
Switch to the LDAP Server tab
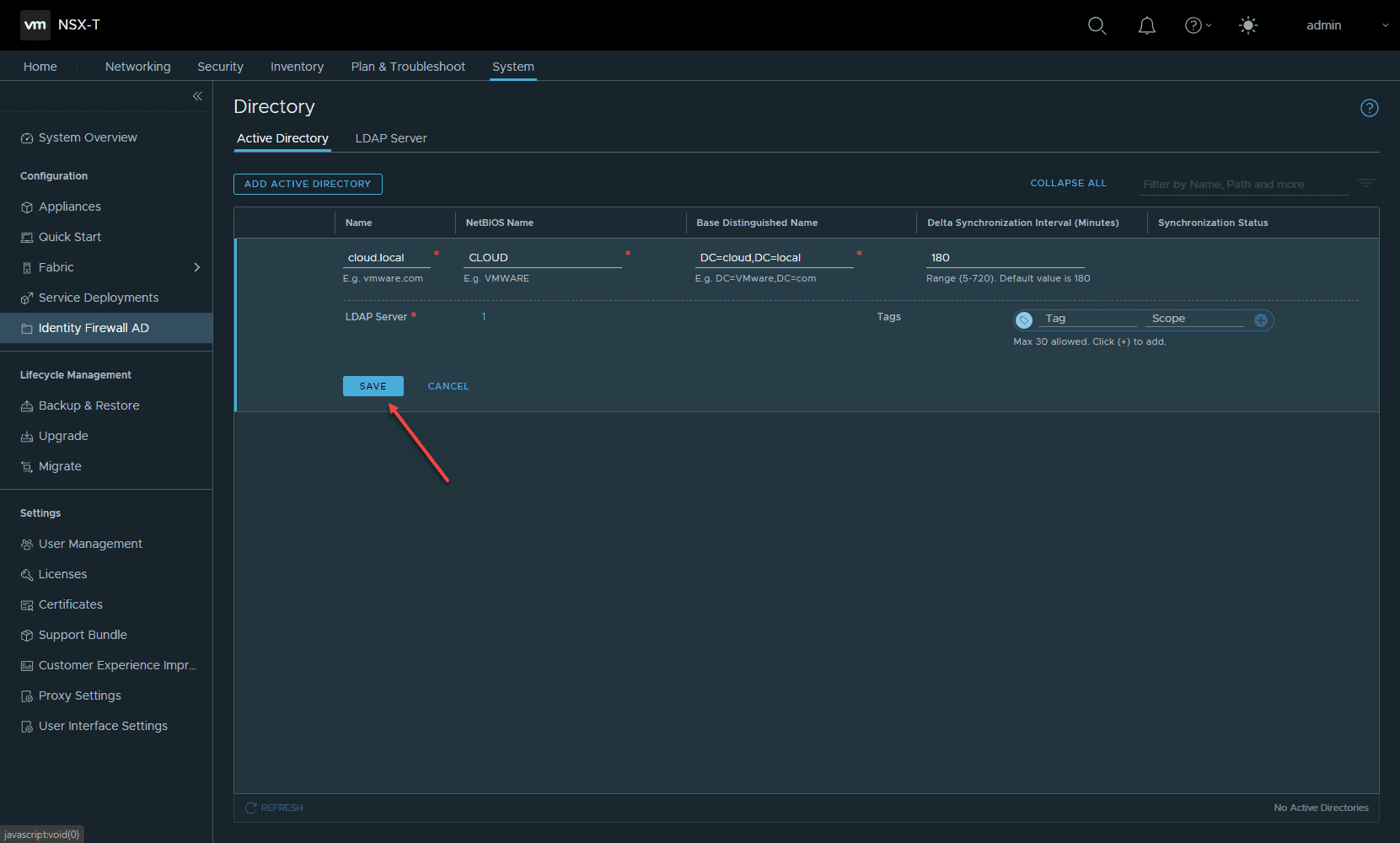pos(390,138)
